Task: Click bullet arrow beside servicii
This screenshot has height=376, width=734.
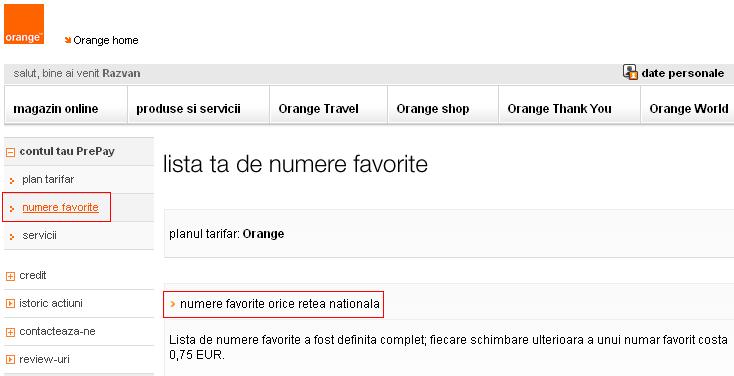Action: point(12,236)
